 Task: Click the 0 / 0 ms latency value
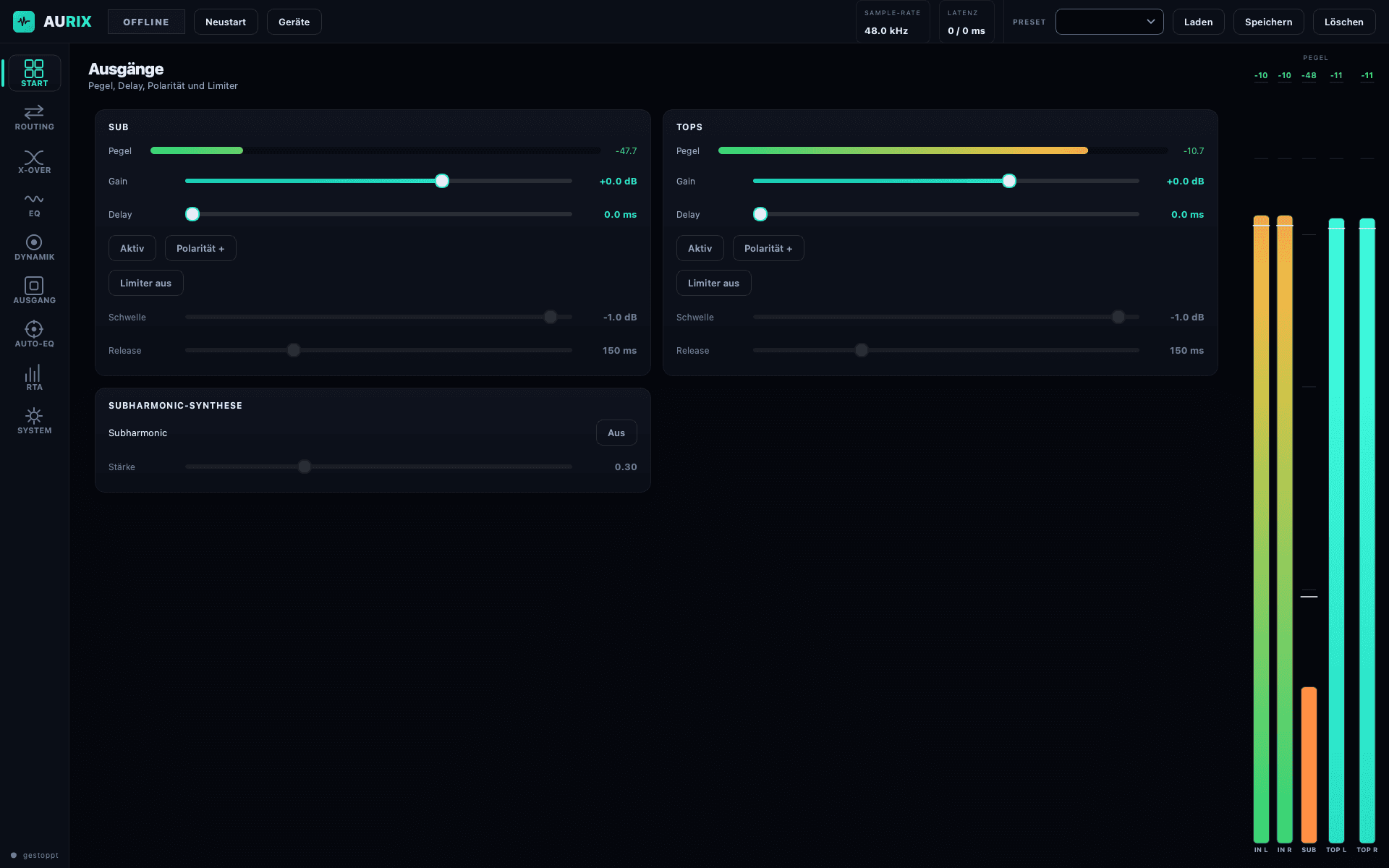967,30
